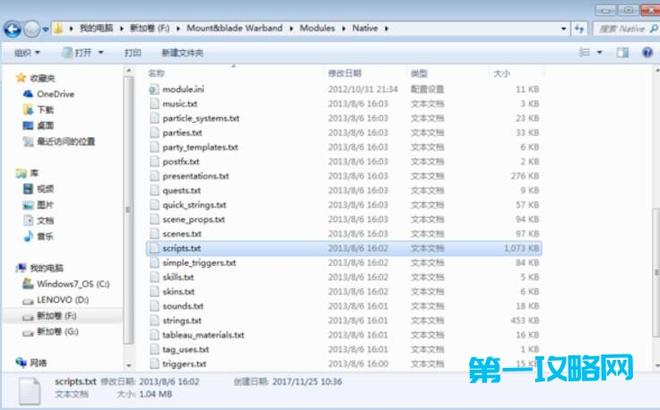
Task: Select the quick_strings.txt file
Action: pyautogui.click(x=194, y=205)
